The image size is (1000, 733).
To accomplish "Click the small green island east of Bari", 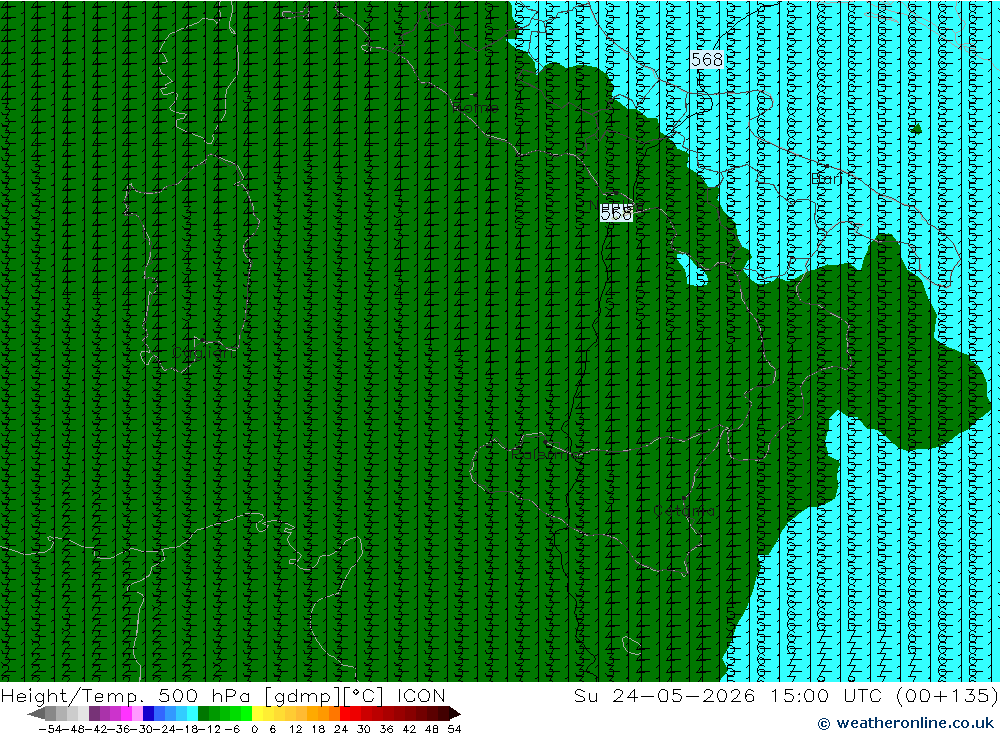I will pyautogui.click(x=917, y=129).
